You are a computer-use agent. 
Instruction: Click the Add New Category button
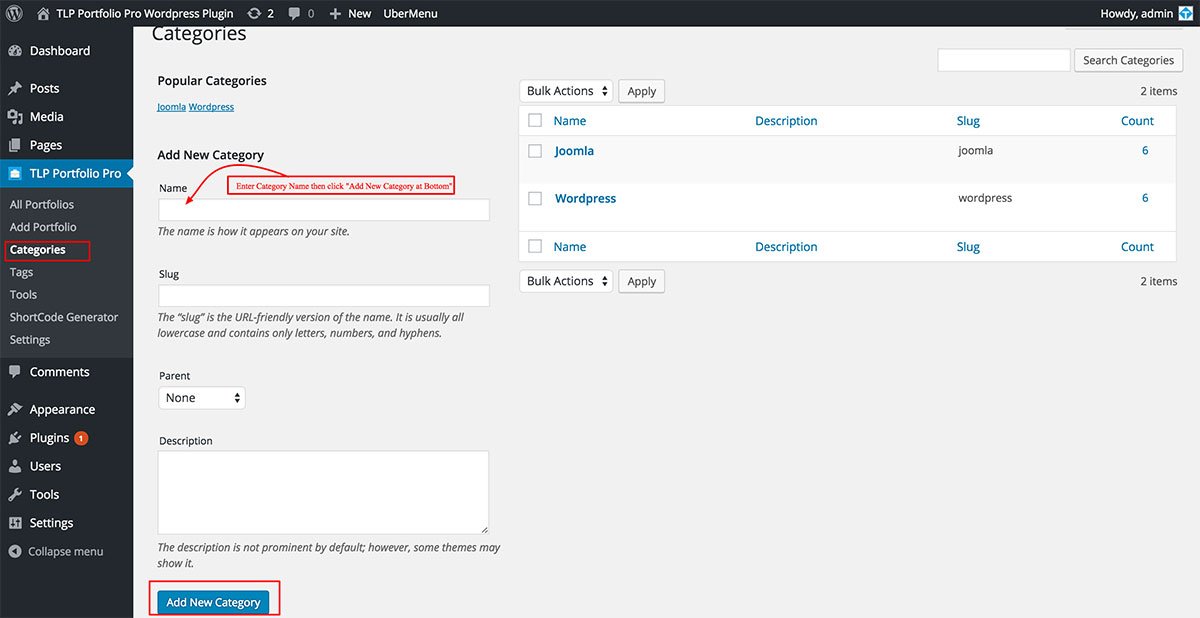[x=213, y=602]
